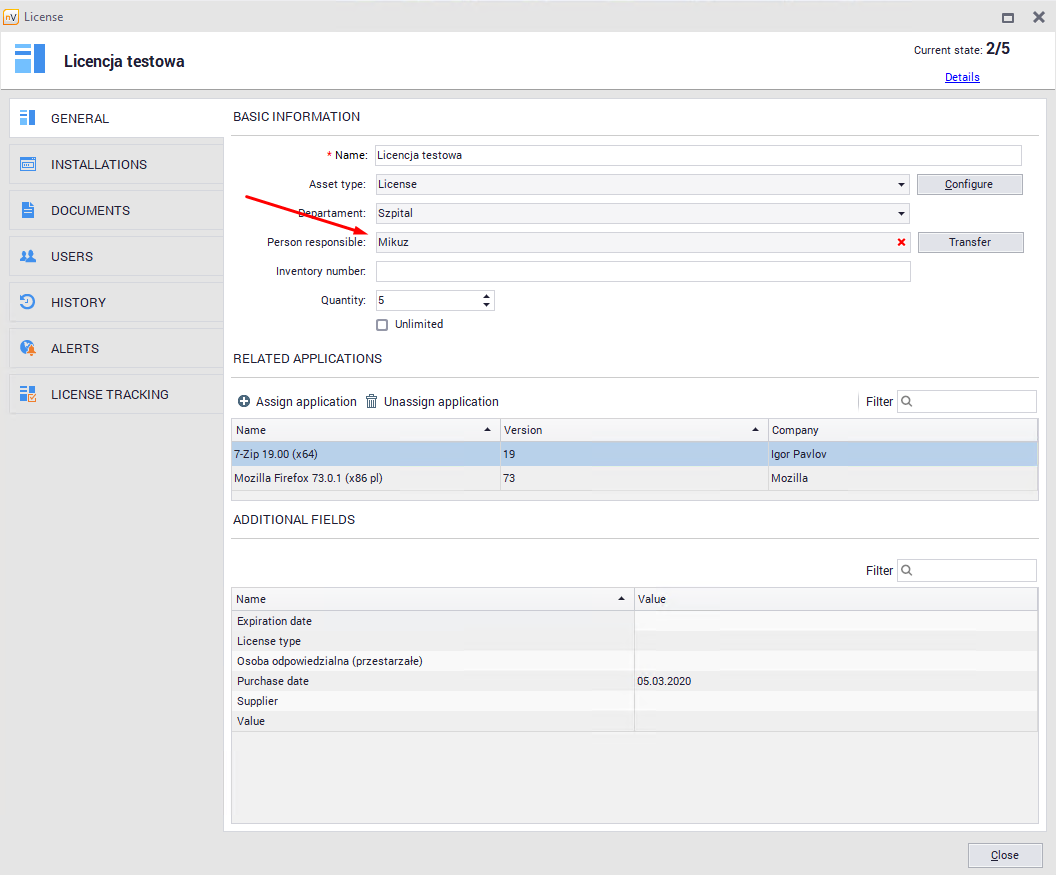Open the LICENSE TRACKING tab
Image resolution: width=1056 pixels, height=875 pixels.
click(116, 394)
